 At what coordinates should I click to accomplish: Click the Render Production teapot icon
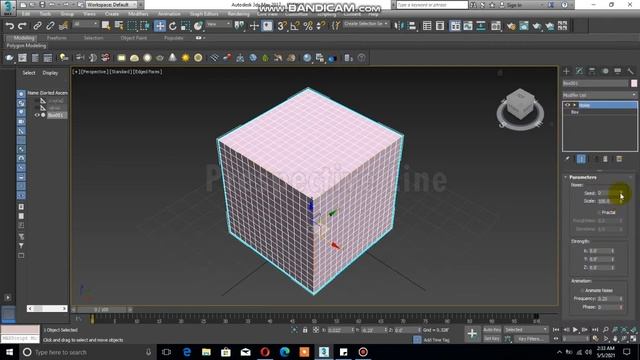tap(537, 26)
